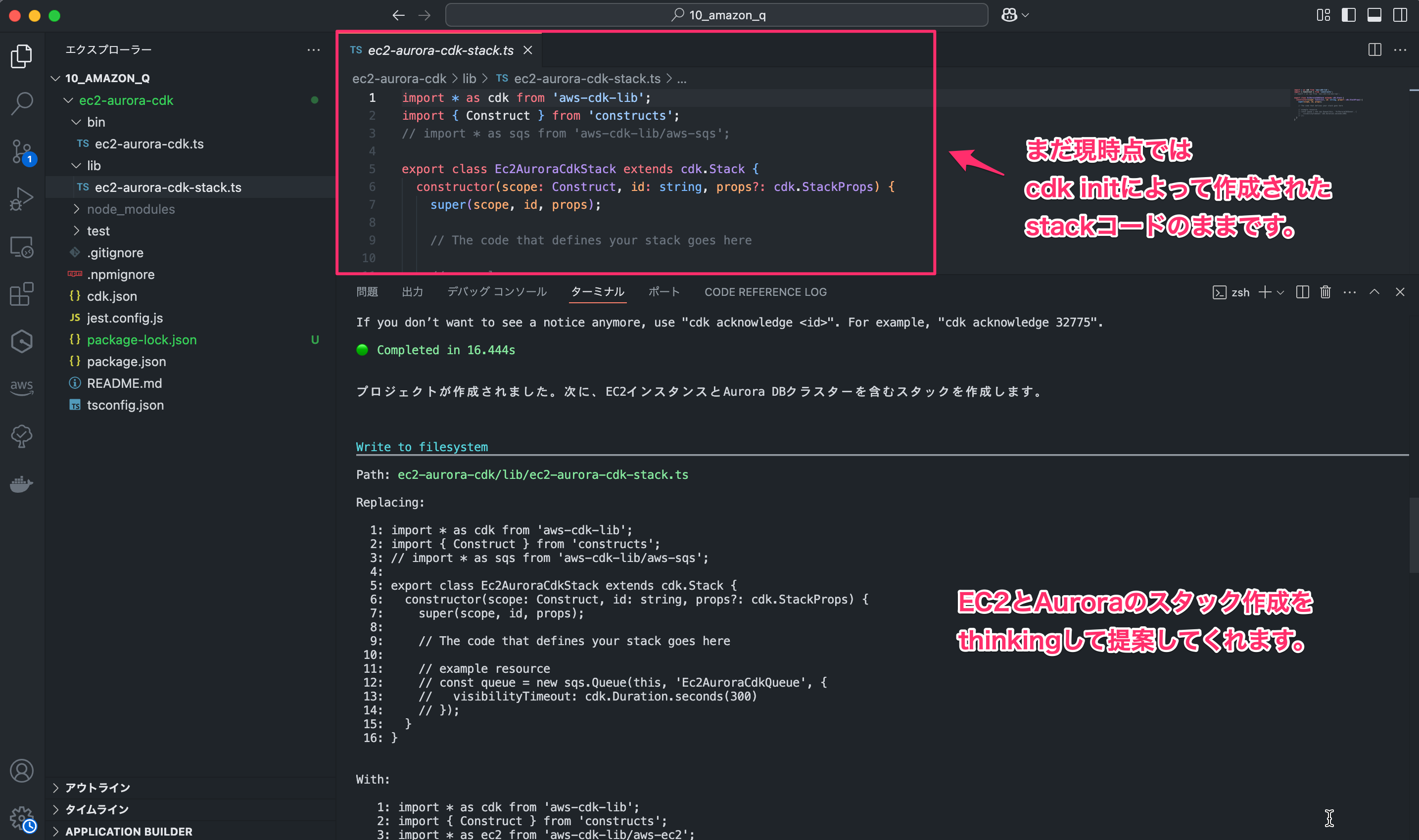Go back with the left arrow
Viewport: 1419px width, 840px height.
pos(398,15)
